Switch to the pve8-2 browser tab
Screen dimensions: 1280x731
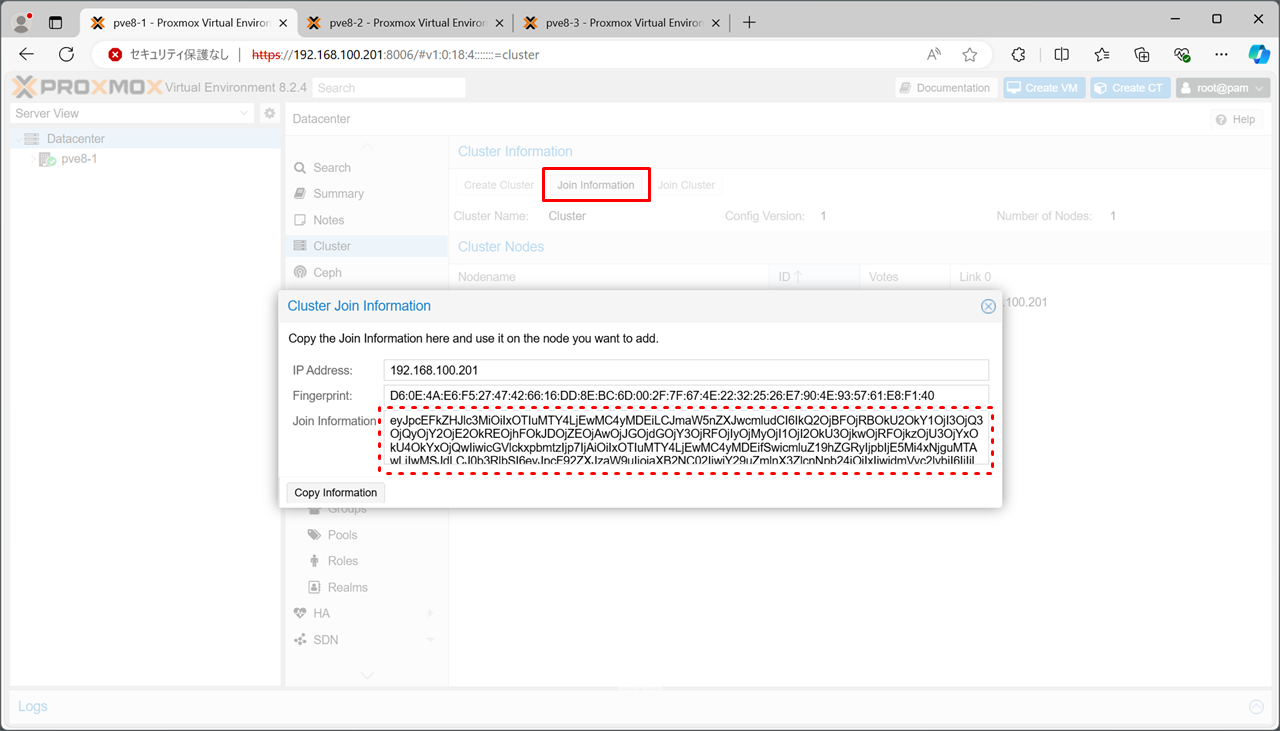pos(401,22)
